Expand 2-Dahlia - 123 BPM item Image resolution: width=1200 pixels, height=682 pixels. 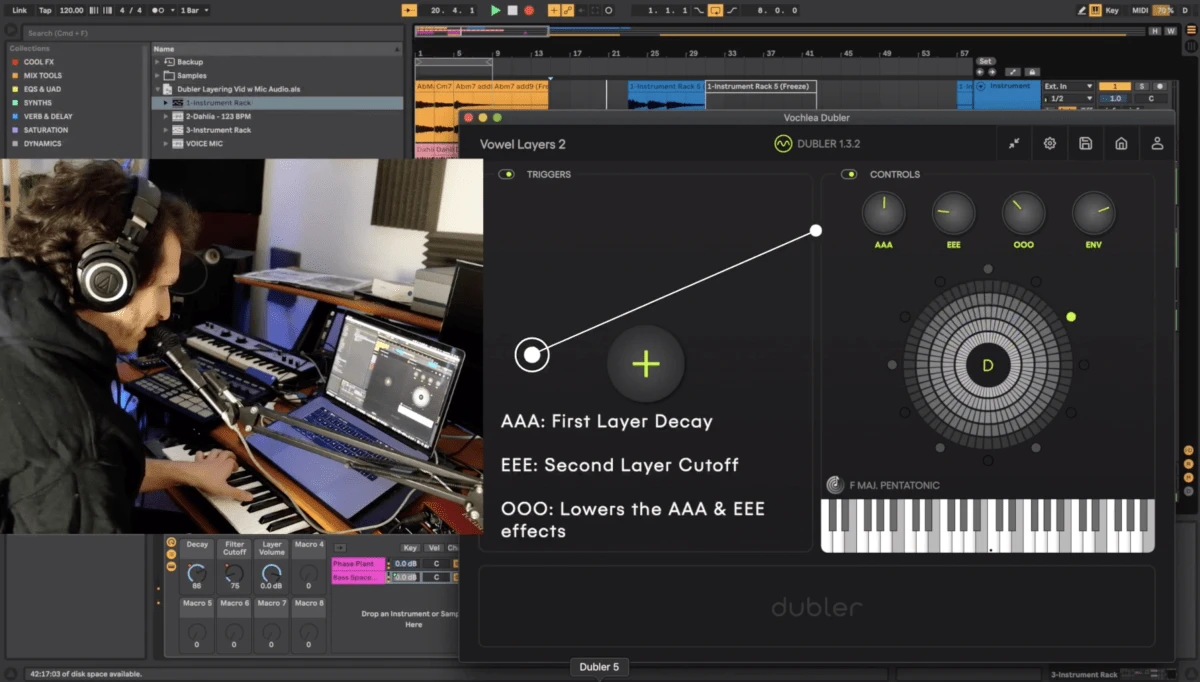165,116
